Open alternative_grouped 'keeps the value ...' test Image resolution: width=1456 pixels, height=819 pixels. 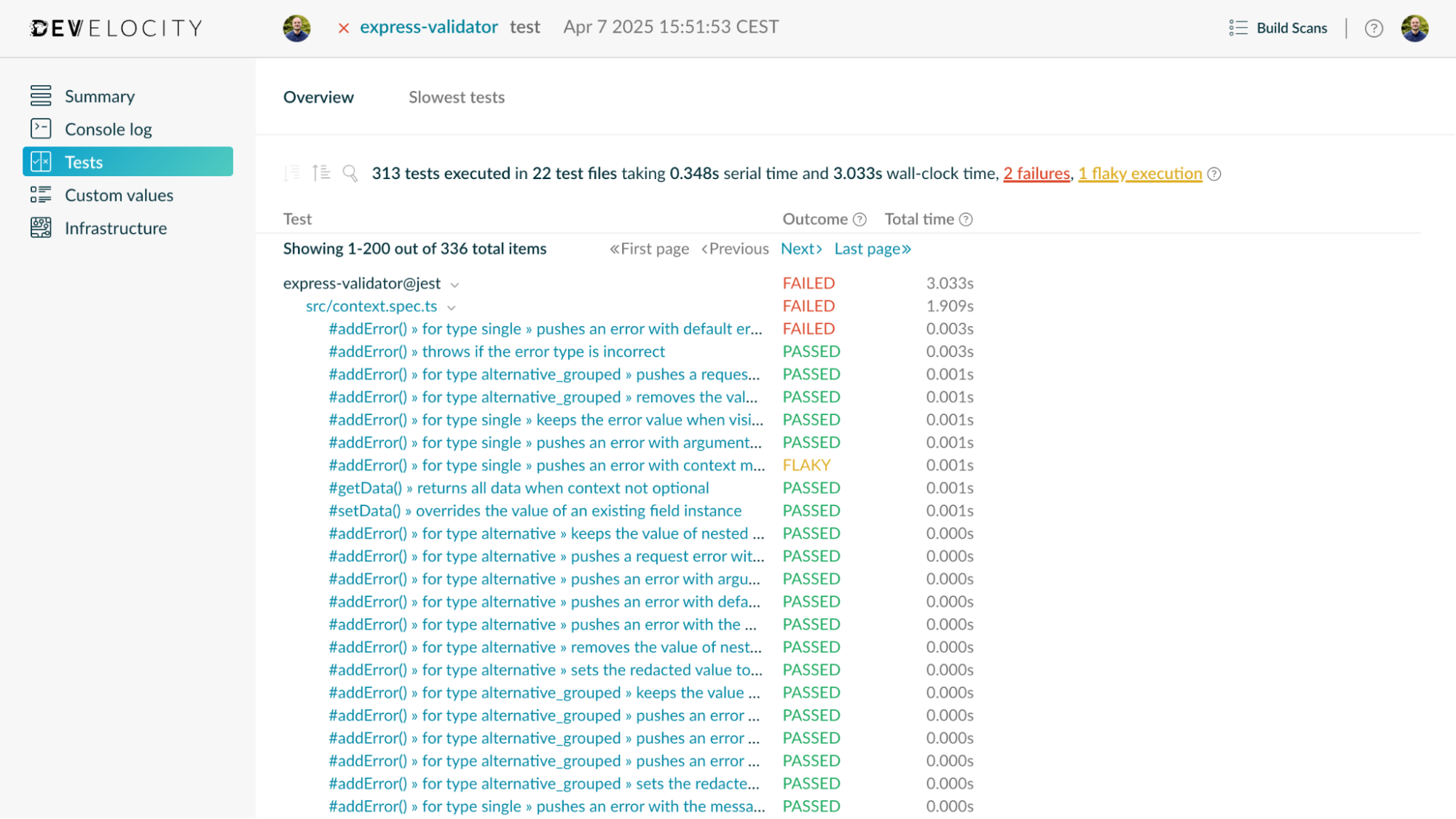[x=544, y=692]
